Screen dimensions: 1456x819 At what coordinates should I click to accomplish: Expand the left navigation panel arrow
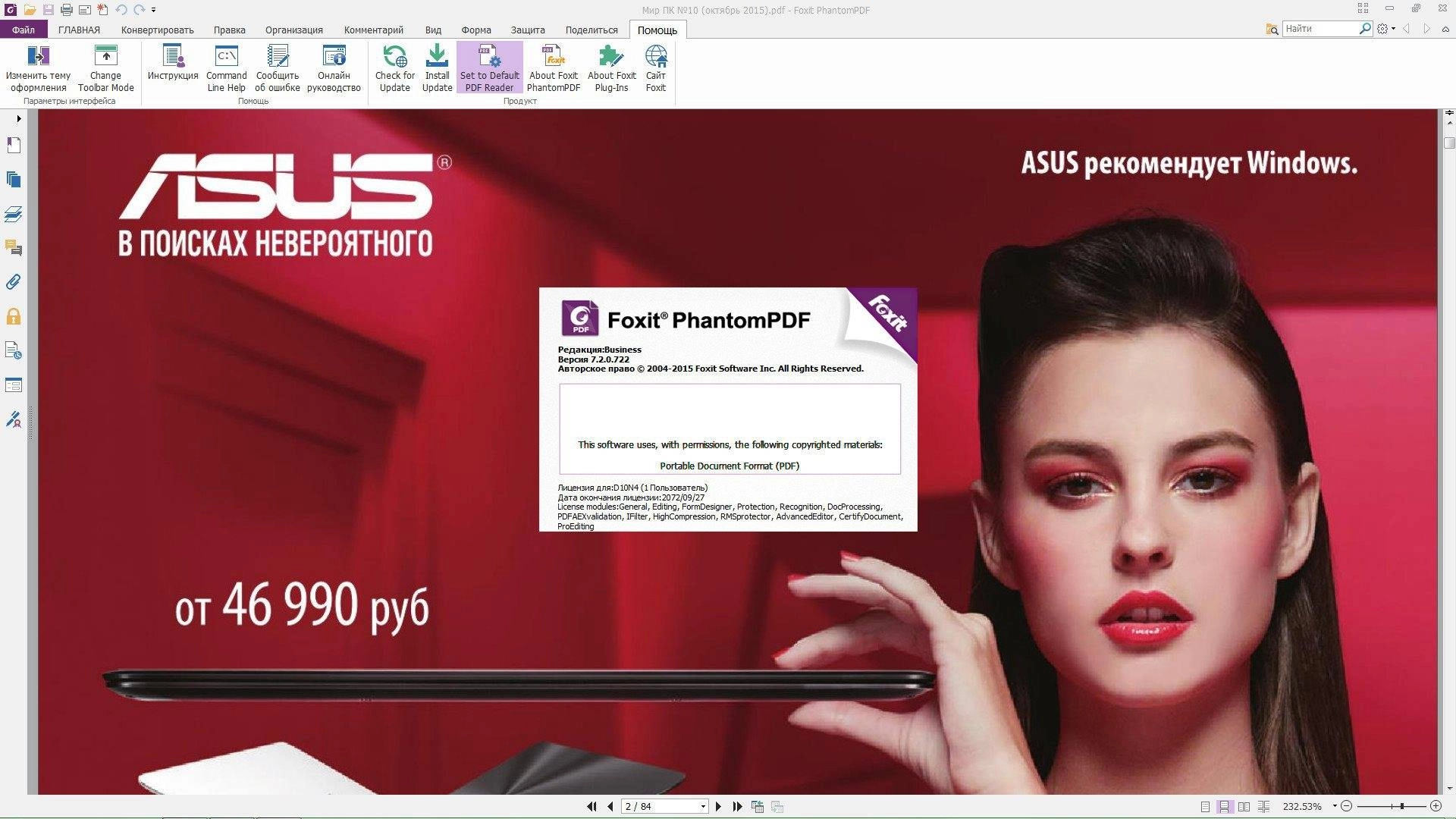pyautogui.click(x=18, y=118)
